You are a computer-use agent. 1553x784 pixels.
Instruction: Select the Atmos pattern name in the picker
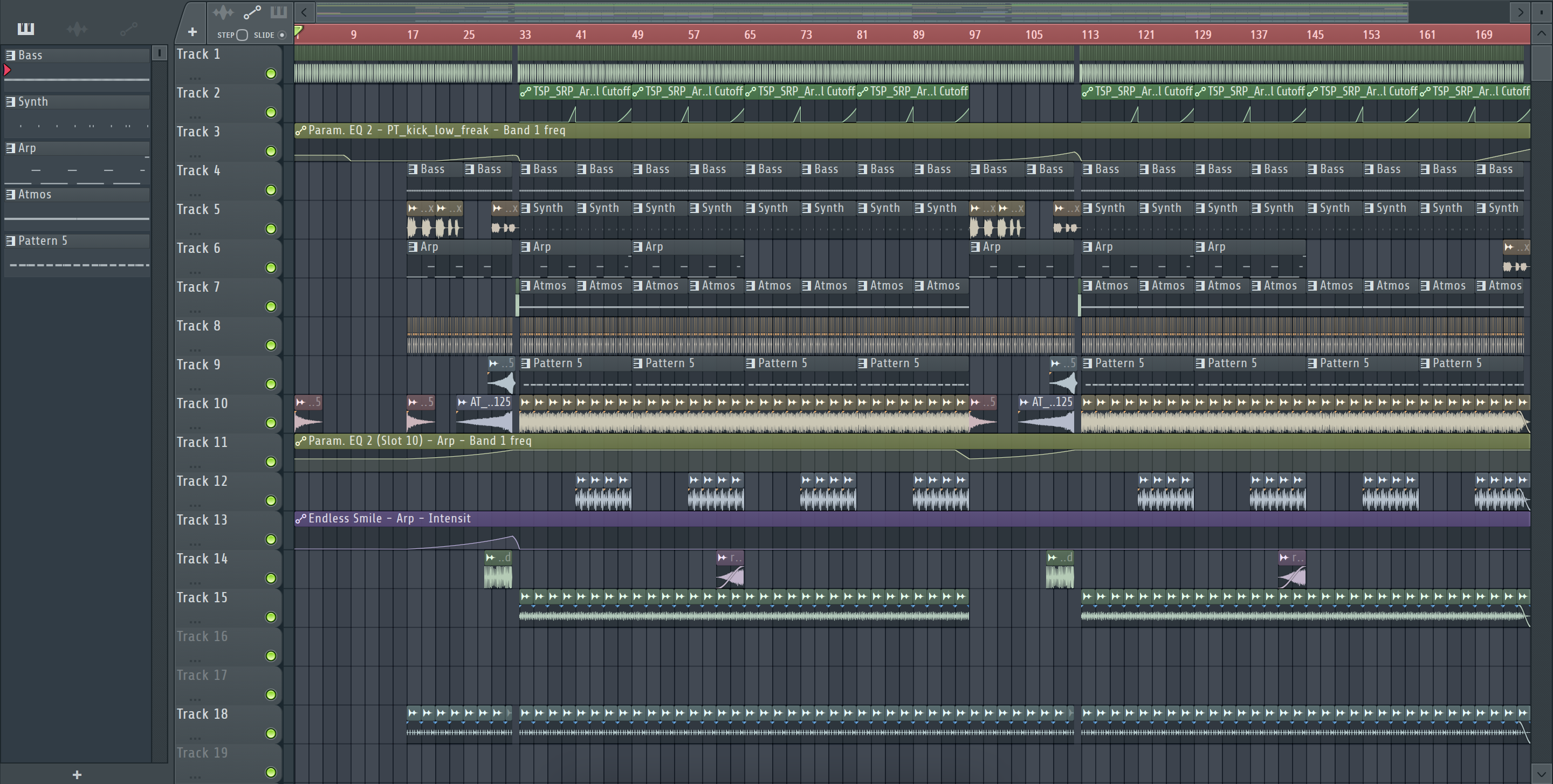[x=35, y=195]
